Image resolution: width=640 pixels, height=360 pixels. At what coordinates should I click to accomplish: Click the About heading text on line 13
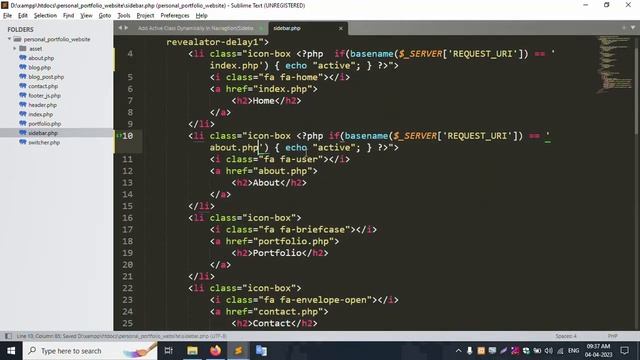tap(266, 182)
